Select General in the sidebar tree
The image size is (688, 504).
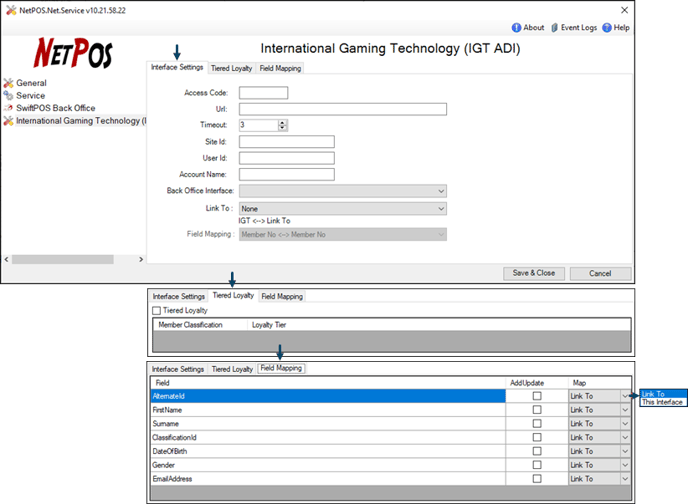point(31,83)
